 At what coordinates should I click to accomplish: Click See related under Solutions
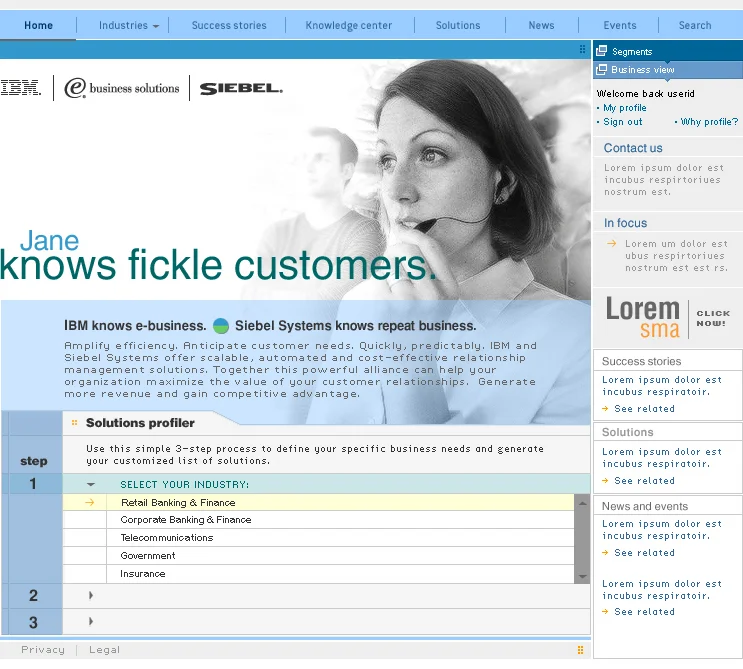(644, 481)
